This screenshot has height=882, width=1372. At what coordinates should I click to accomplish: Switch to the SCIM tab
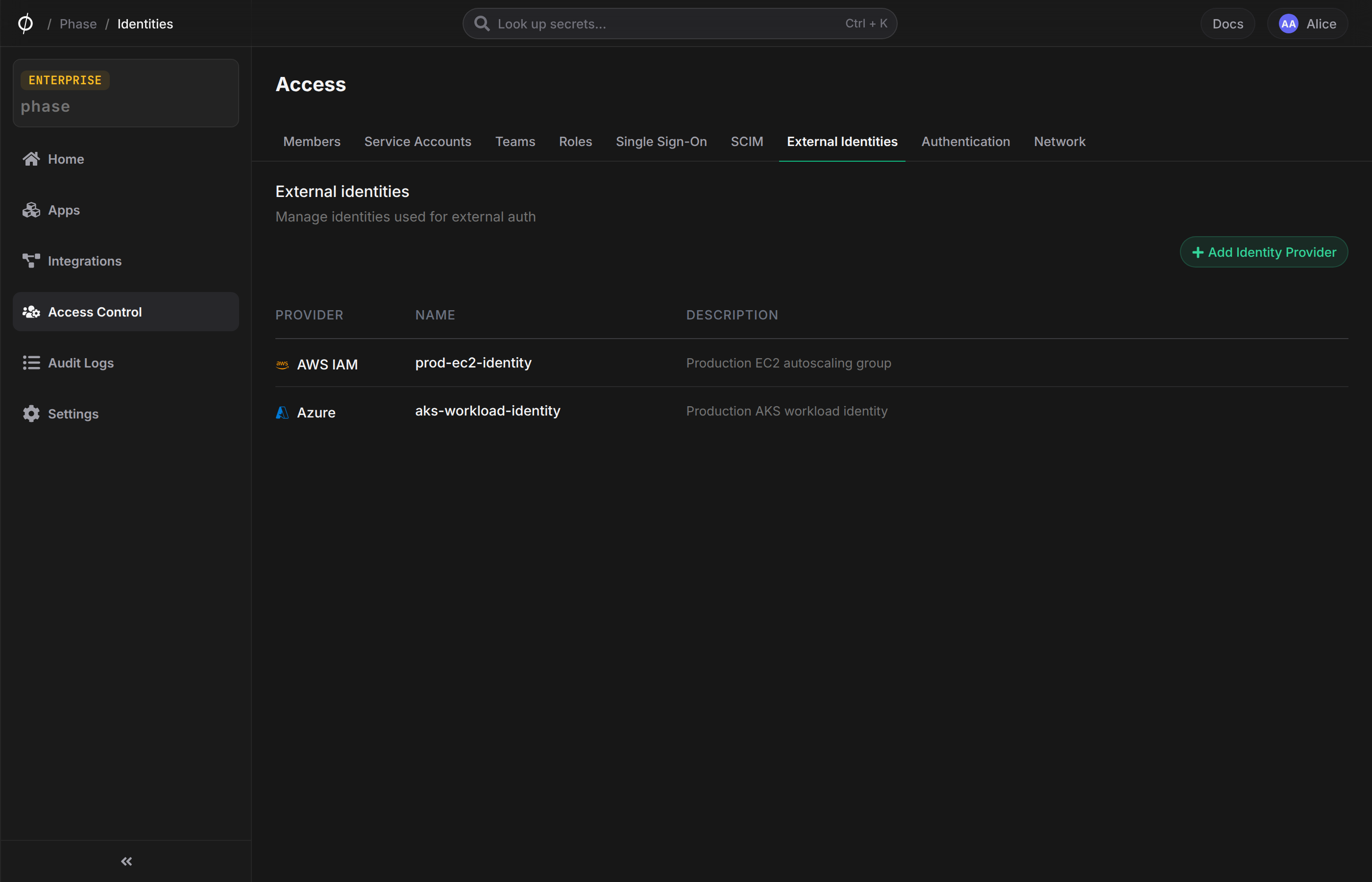click(747, 142)
